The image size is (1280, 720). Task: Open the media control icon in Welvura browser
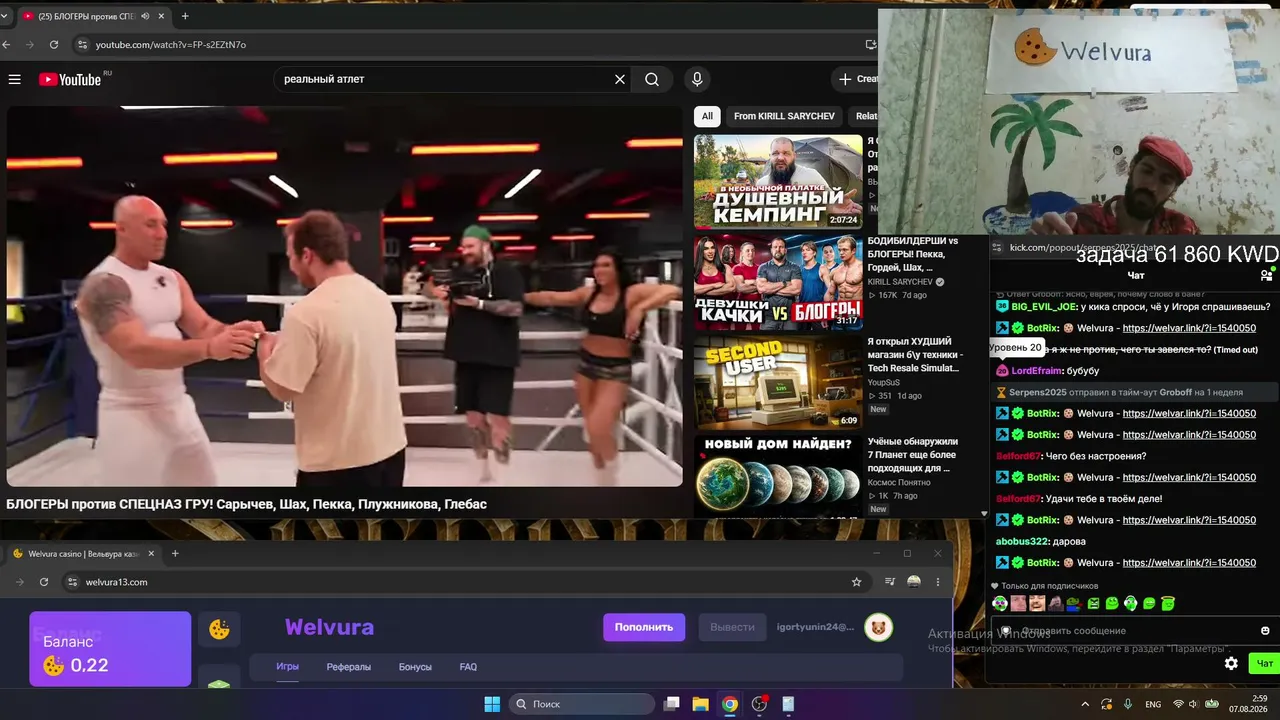pyautogui.click(x=889, y=582)
